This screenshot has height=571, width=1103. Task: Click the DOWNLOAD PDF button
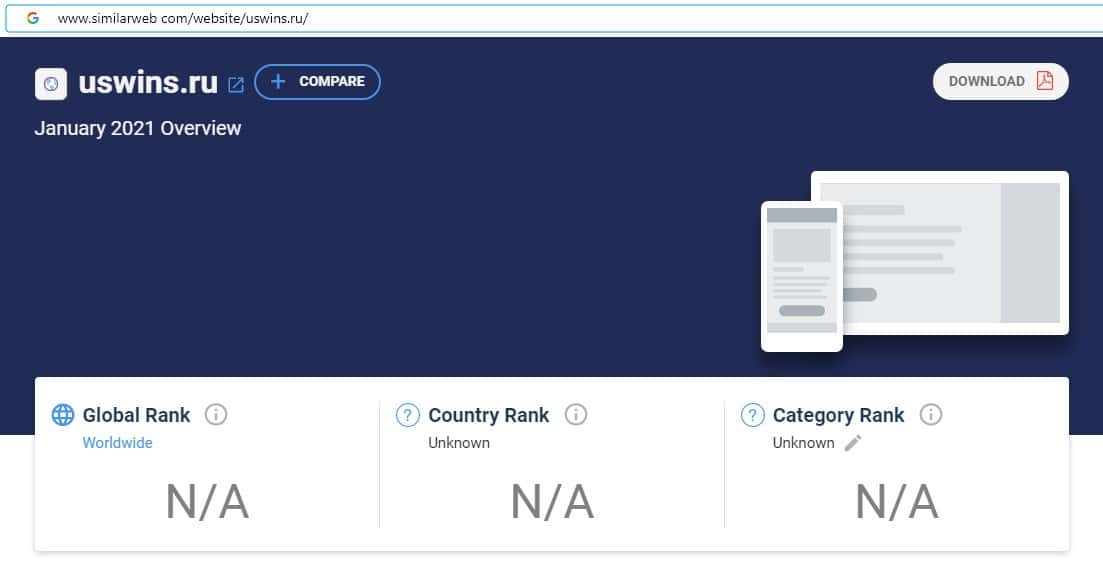pyautogui.click(x=1000, y=82)
